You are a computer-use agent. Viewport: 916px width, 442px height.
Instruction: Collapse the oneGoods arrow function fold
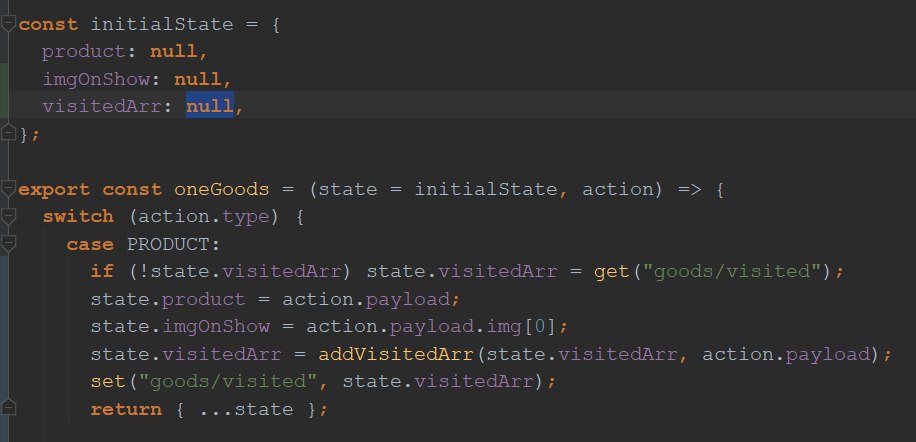pyautogui.click(x=8, y=189)
